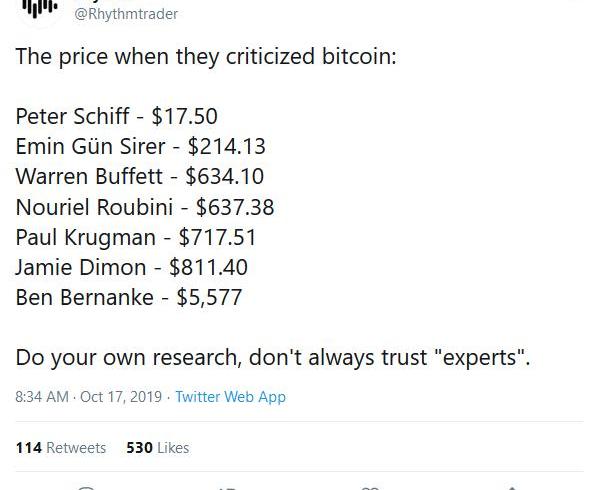This screenshot has width=598, height=490.
Task: Open the Twitter Web App source link
Action: [x=230, y=397]
